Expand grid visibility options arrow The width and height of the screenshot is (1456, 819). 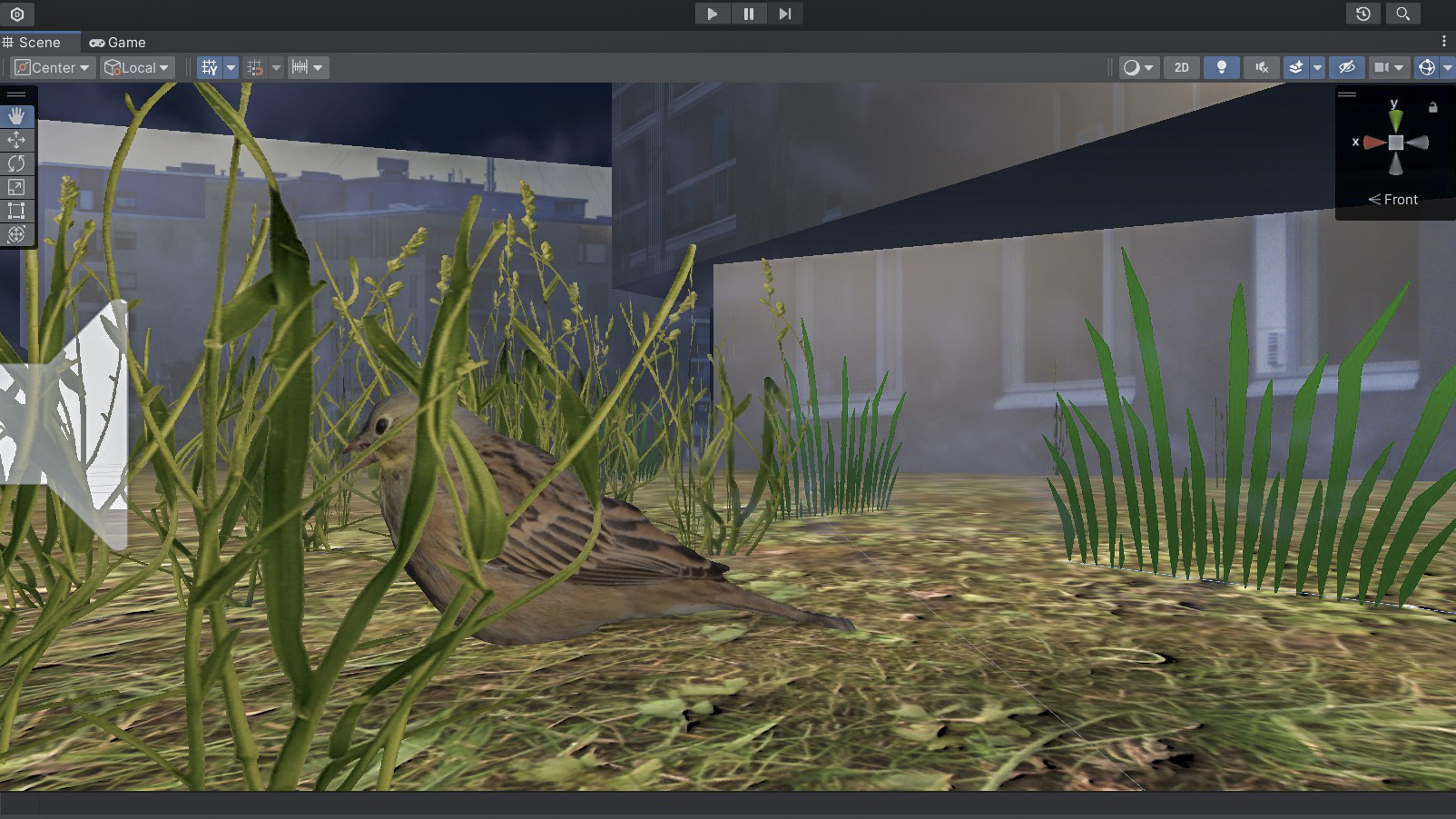(231, 67)
